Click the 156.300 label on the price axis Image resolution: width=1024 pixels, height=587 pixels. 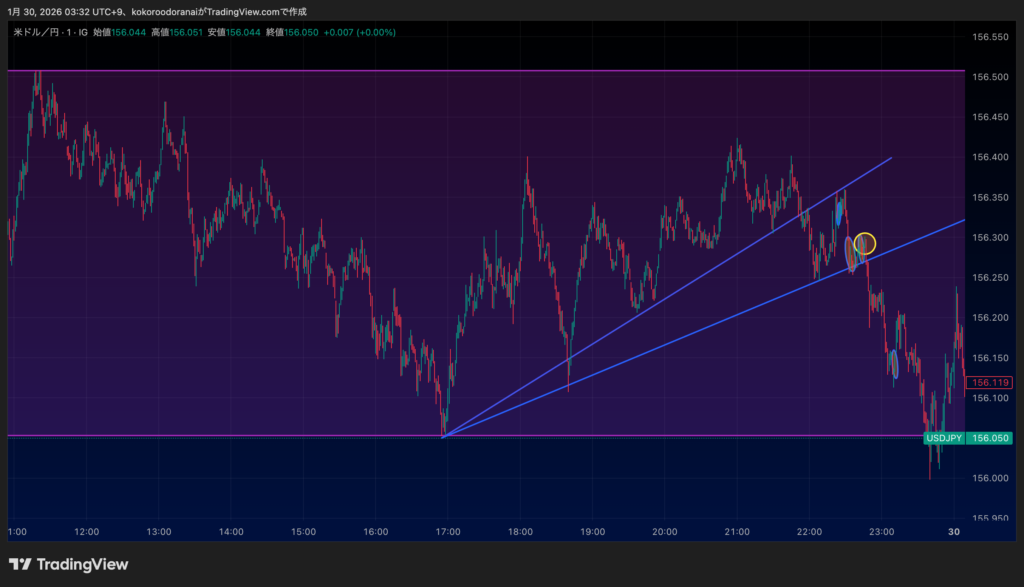coord(989,238)
